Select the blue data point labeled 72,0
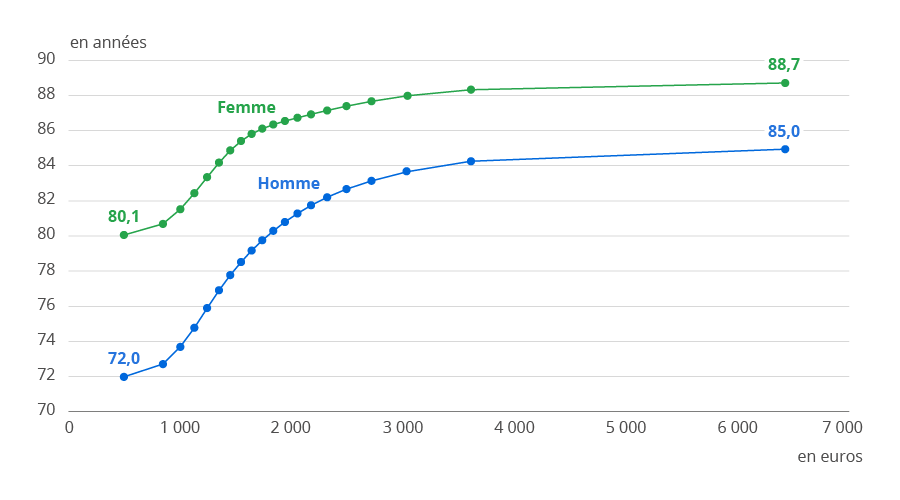 point(124,377)
